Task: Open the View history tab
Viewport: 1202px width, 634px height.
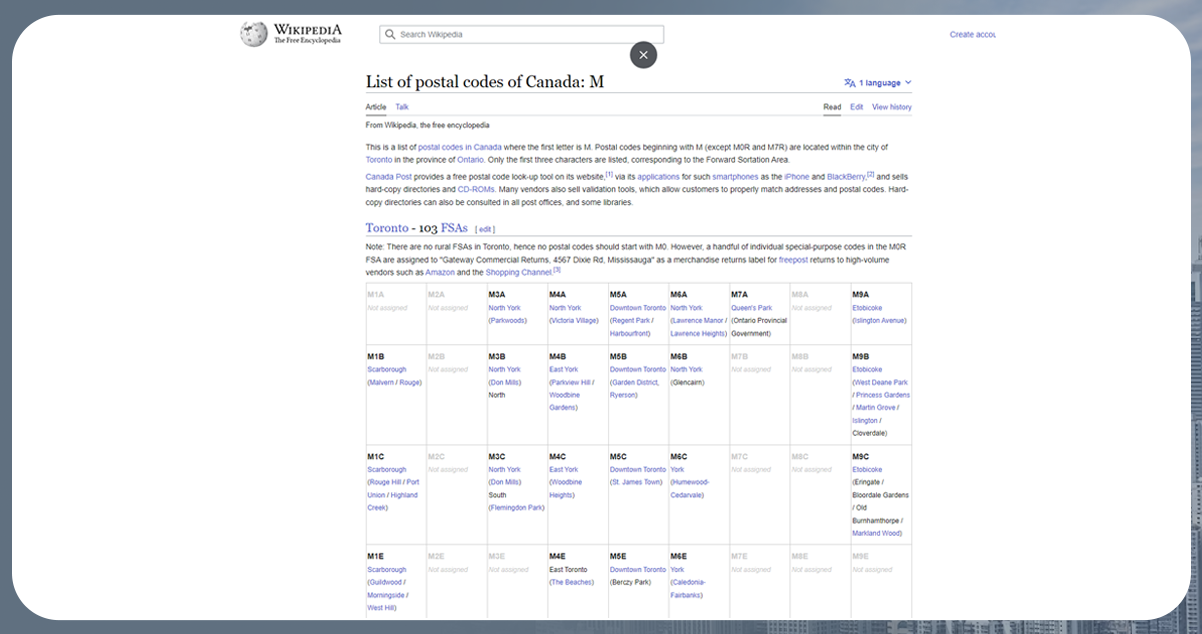Action: click(x=891, y=107)
